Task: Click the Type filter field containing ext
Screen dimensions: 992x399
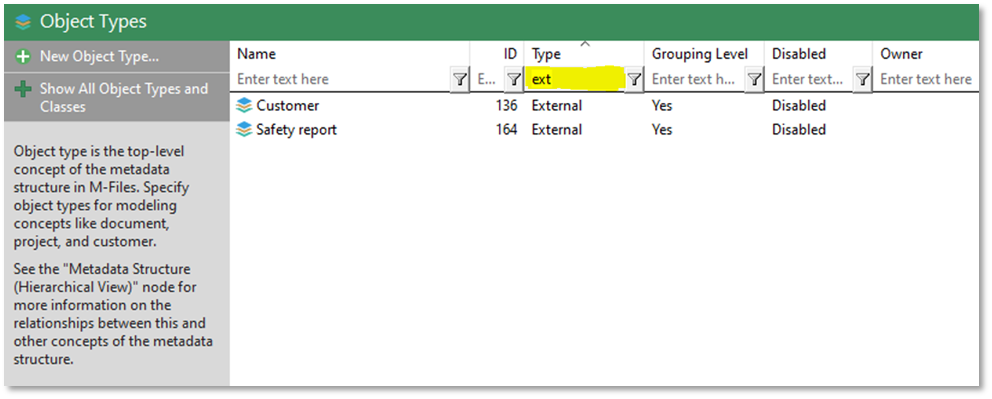Action: coord(576,80)
